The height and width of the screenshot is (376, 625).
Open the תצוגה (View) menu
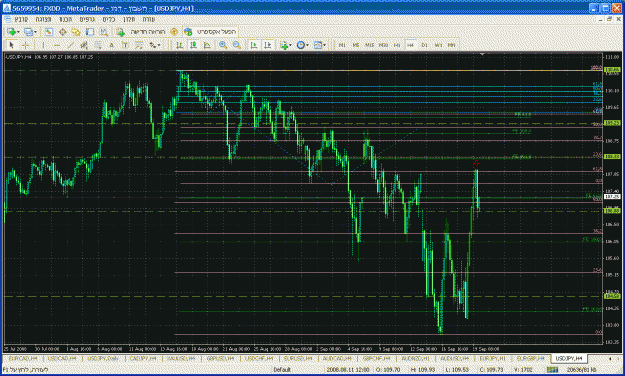pos(43,19)
